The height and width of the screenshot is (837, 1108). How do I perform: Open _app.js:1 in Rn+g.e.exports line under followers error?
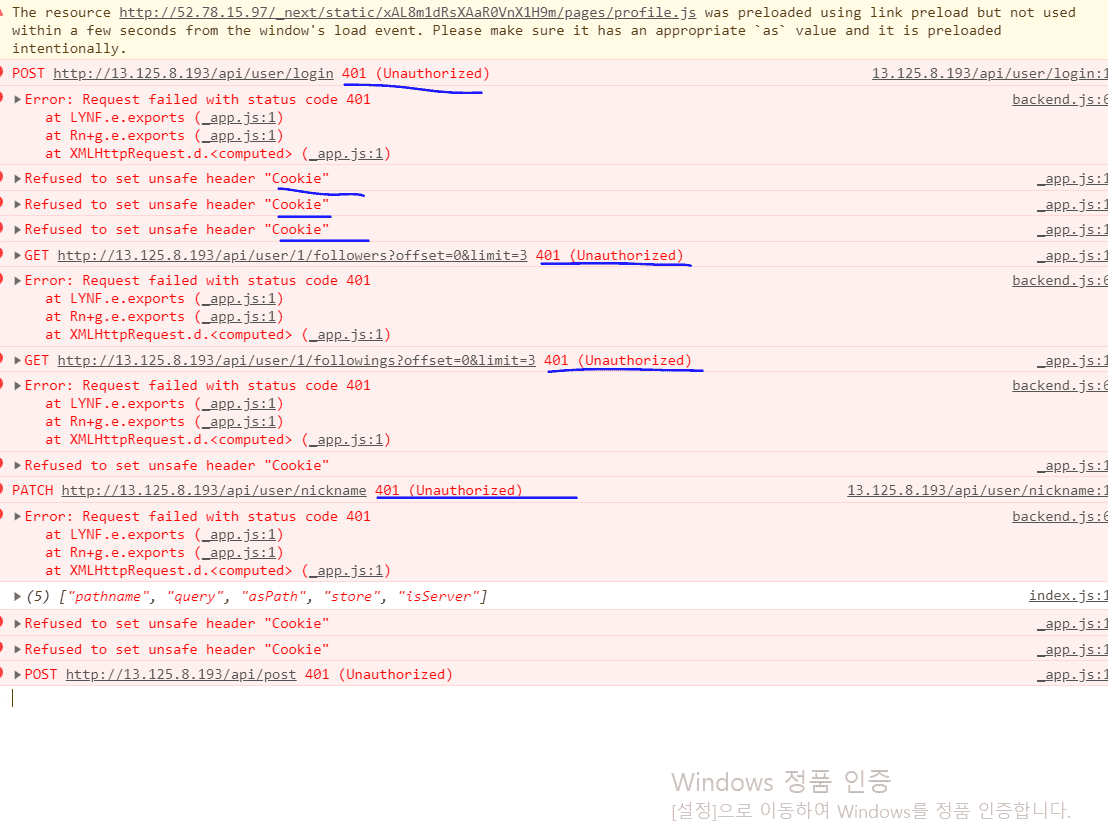point(239,317)
